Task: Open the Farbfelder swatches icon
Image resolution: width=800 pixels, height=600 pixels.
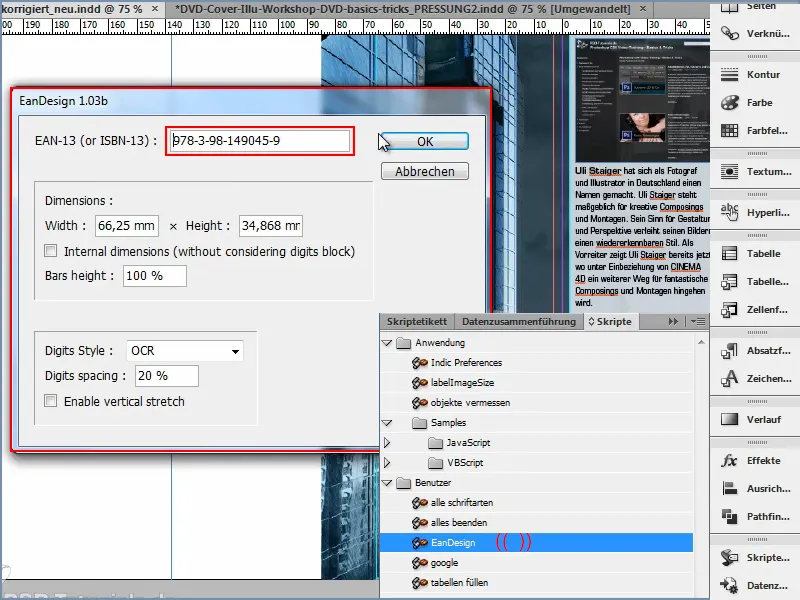Action: [x=730, y=131]
